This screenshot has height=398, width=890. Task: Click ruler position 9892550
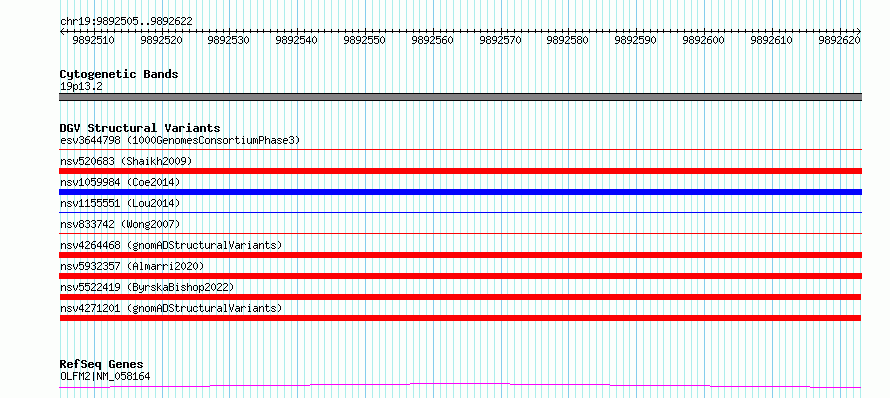pos(365,40)
